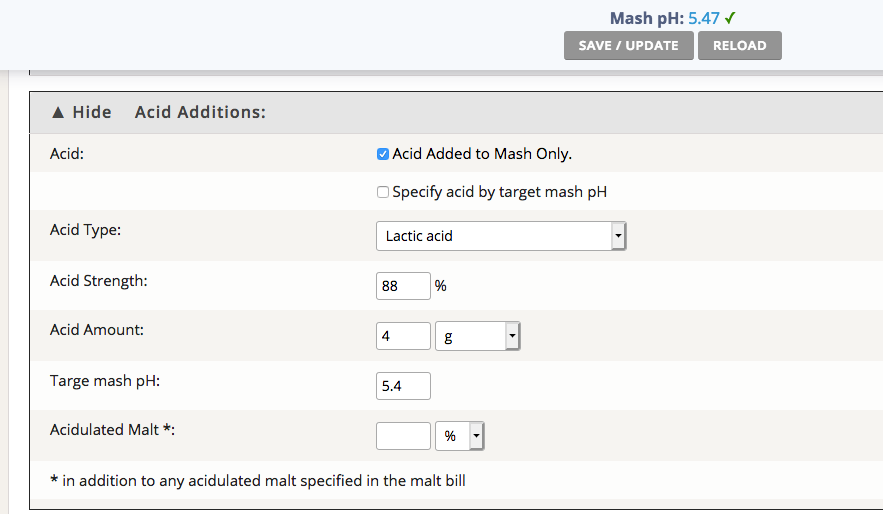
Task: Open the Acid Type dropdown showing Lactic acid
Action: [x=501, y=236]
